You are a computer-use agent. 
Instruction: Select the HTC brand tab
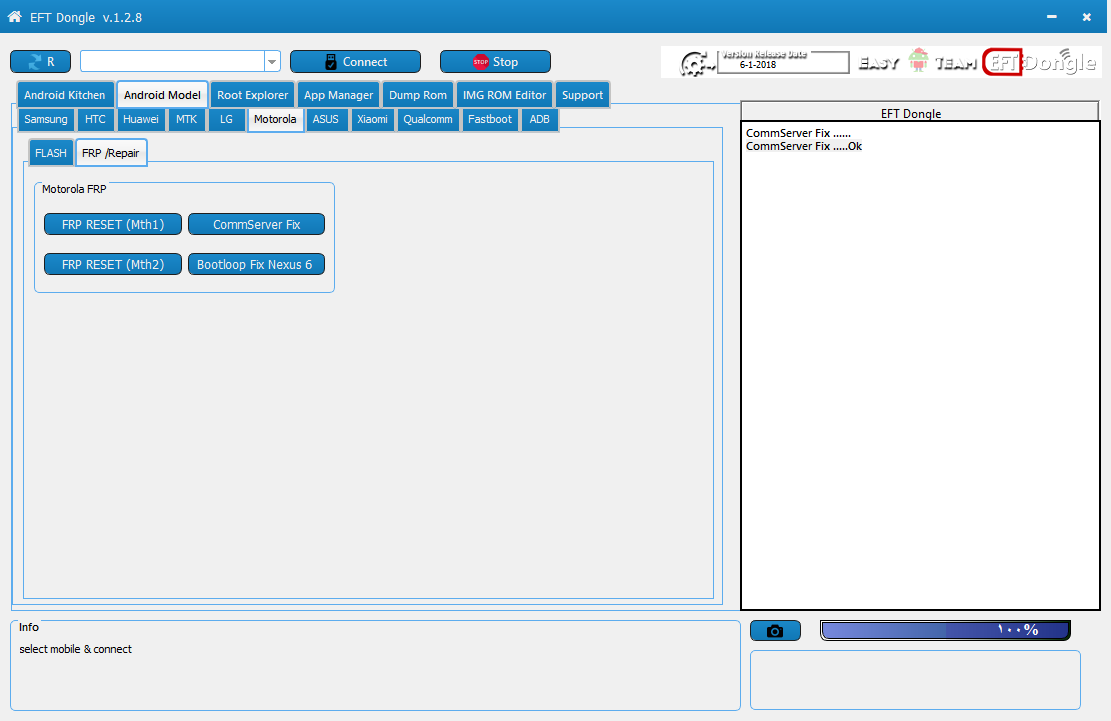click(95, 119)
